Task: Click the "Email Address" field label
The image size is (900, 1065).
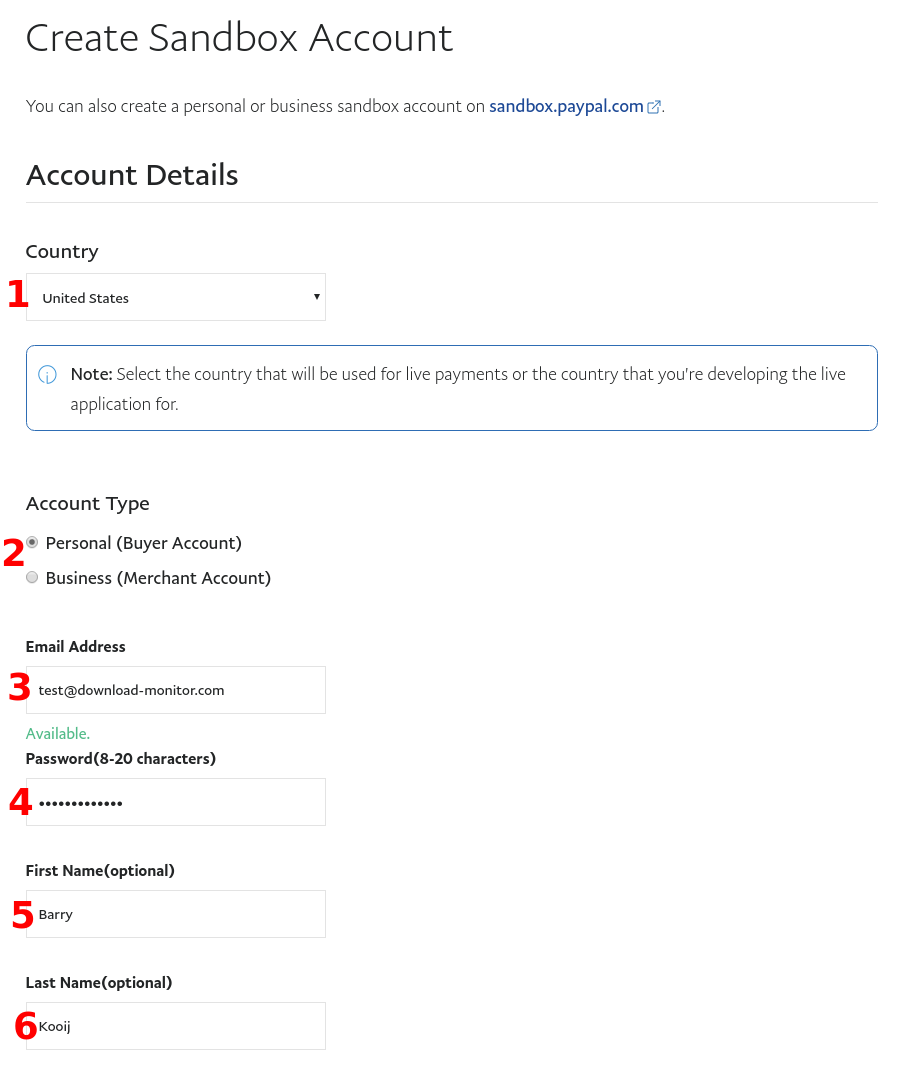Action: 76,647
